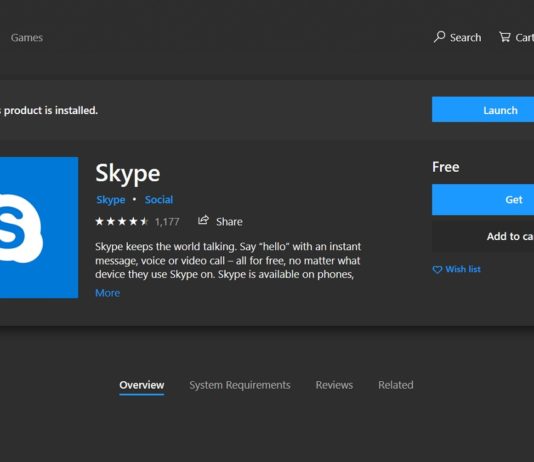The width and height of the screenshot is (534, 462).
Task: Click the Search label in header
Action: [x=466, y=37]
